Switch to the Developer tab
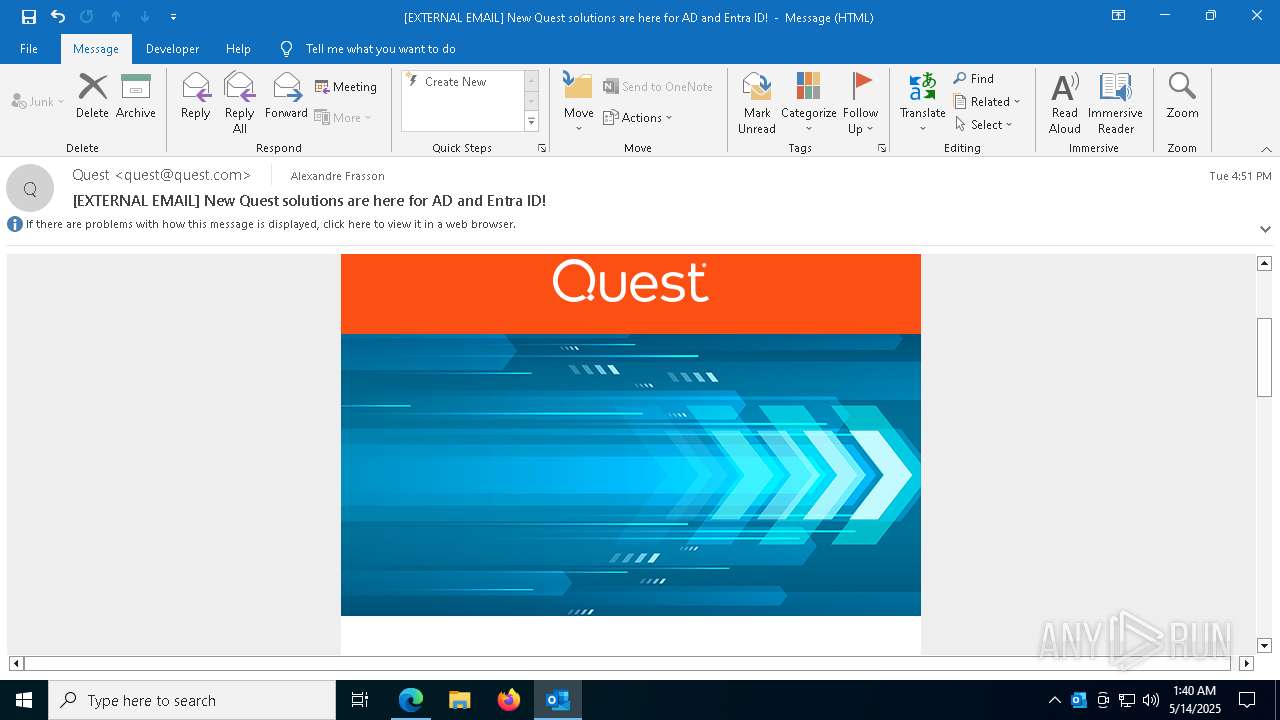This screenshot has width=1280, height=720. [172, 49]
